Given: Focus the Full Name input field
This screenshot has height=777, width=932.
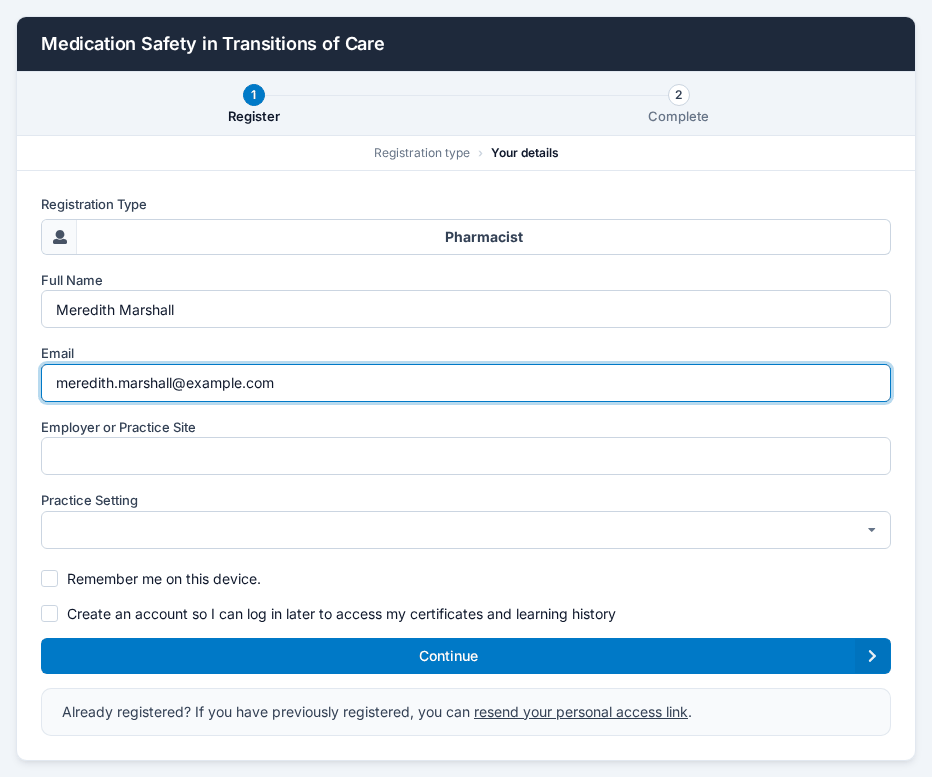Looking at the screenshot, I should pyautogui.click(x=465, y=309).
